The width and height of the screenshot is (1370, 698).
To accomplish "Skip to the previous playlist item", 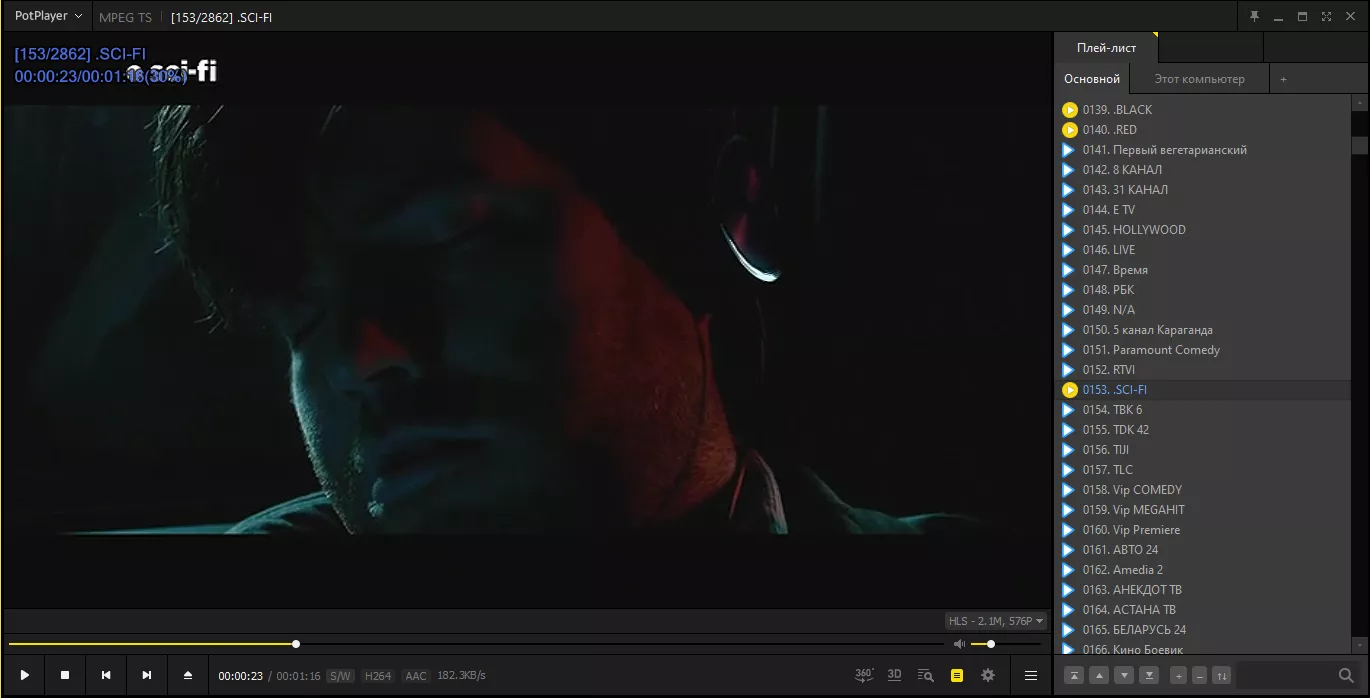I will 106,675.
